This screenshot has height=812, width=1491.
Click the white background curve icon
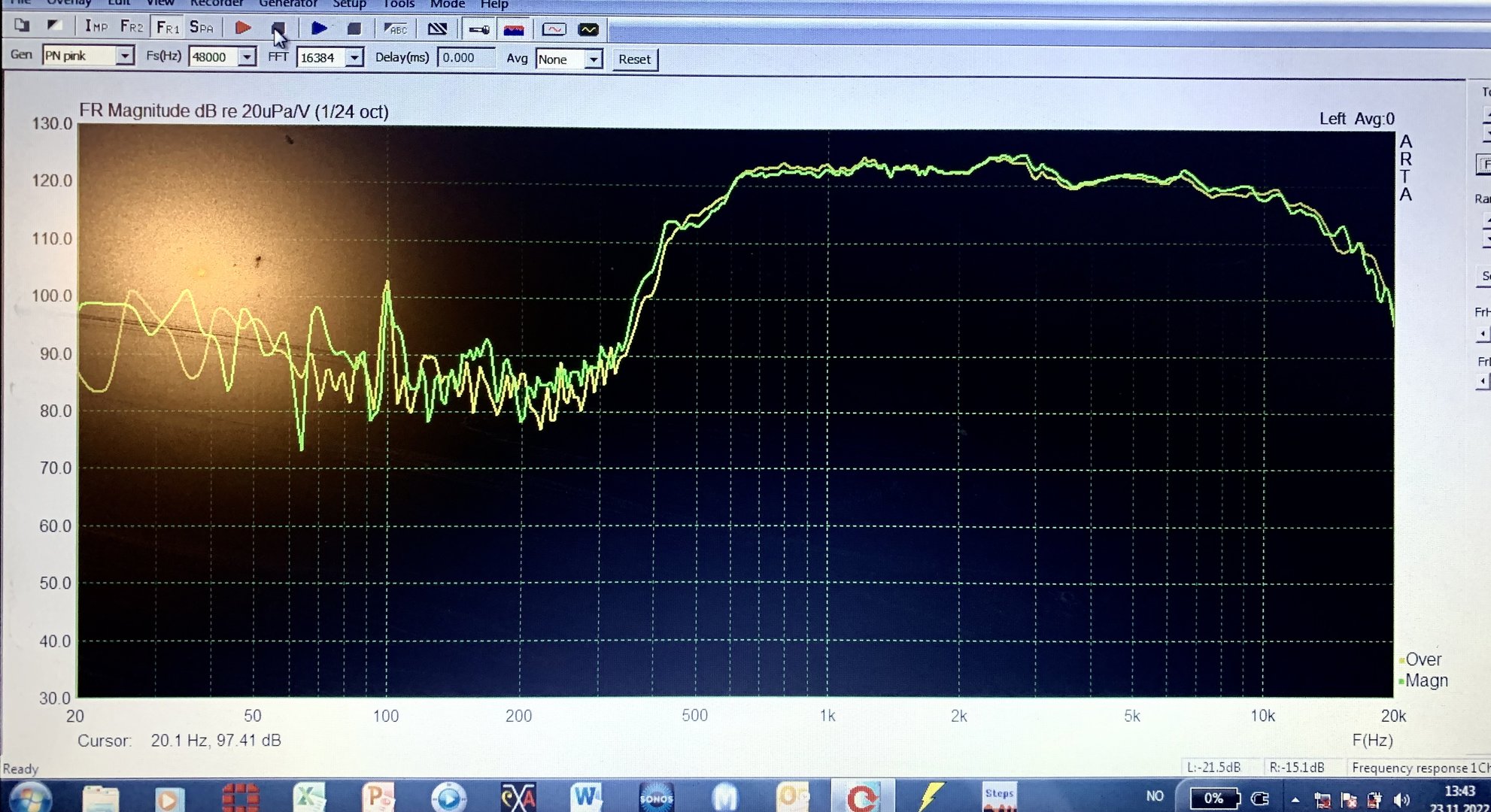coord(554,30)
